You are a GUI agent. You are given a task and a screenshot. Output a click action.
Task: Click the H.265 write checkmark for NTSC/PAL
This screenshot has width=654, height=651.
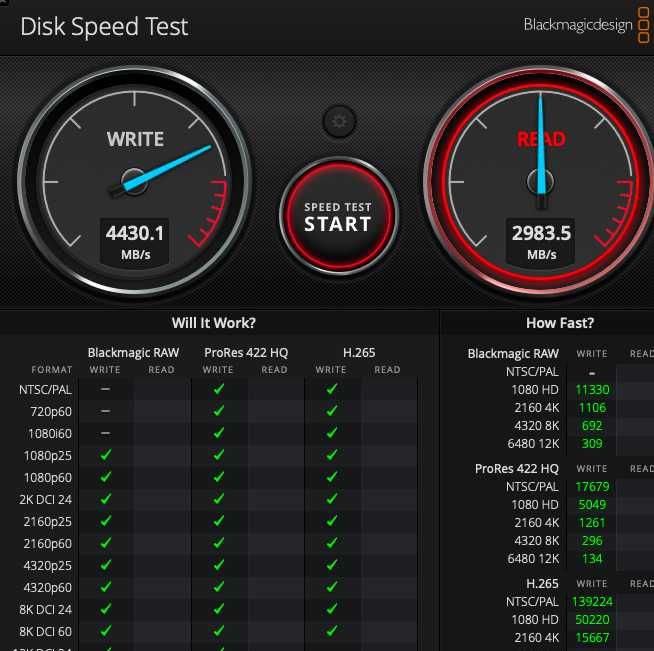(x=332, y=389)
